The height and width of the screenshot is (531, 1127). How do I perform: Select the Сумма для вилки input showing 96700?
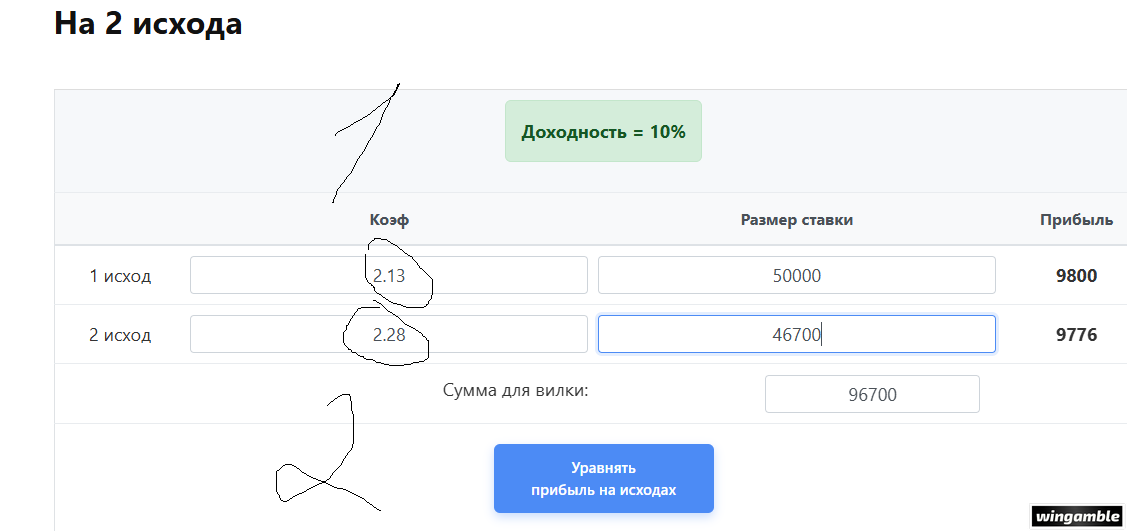pos(871,394)
